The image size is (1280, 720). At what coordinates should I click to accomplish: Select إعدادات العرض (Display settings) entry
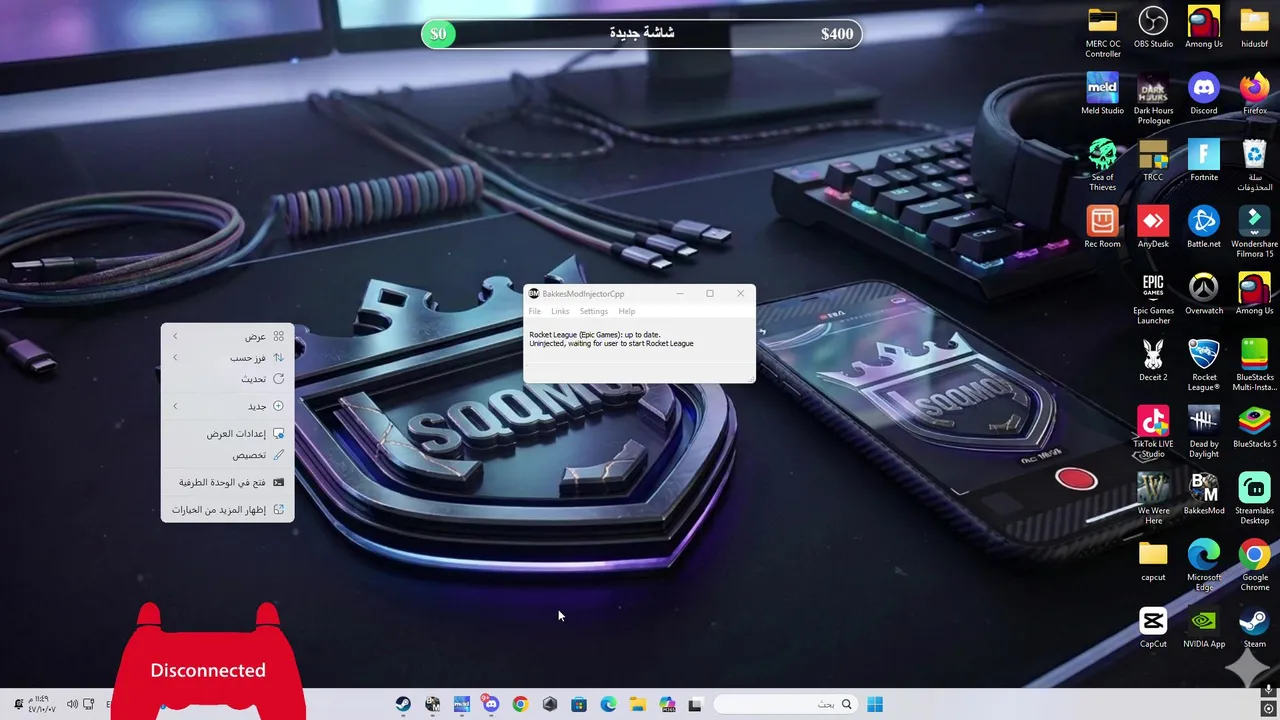[x=227, y=434]
